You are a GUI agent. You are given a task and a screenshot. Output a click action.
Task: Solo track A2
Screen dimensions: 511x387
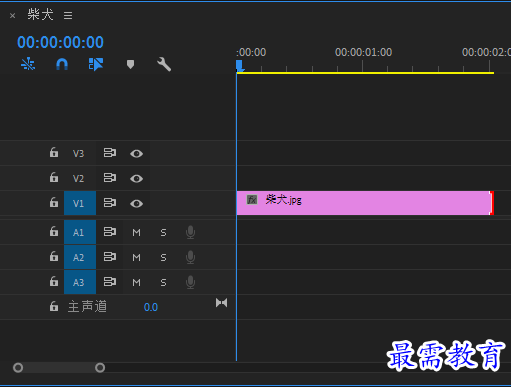click(x=163, y=257)
